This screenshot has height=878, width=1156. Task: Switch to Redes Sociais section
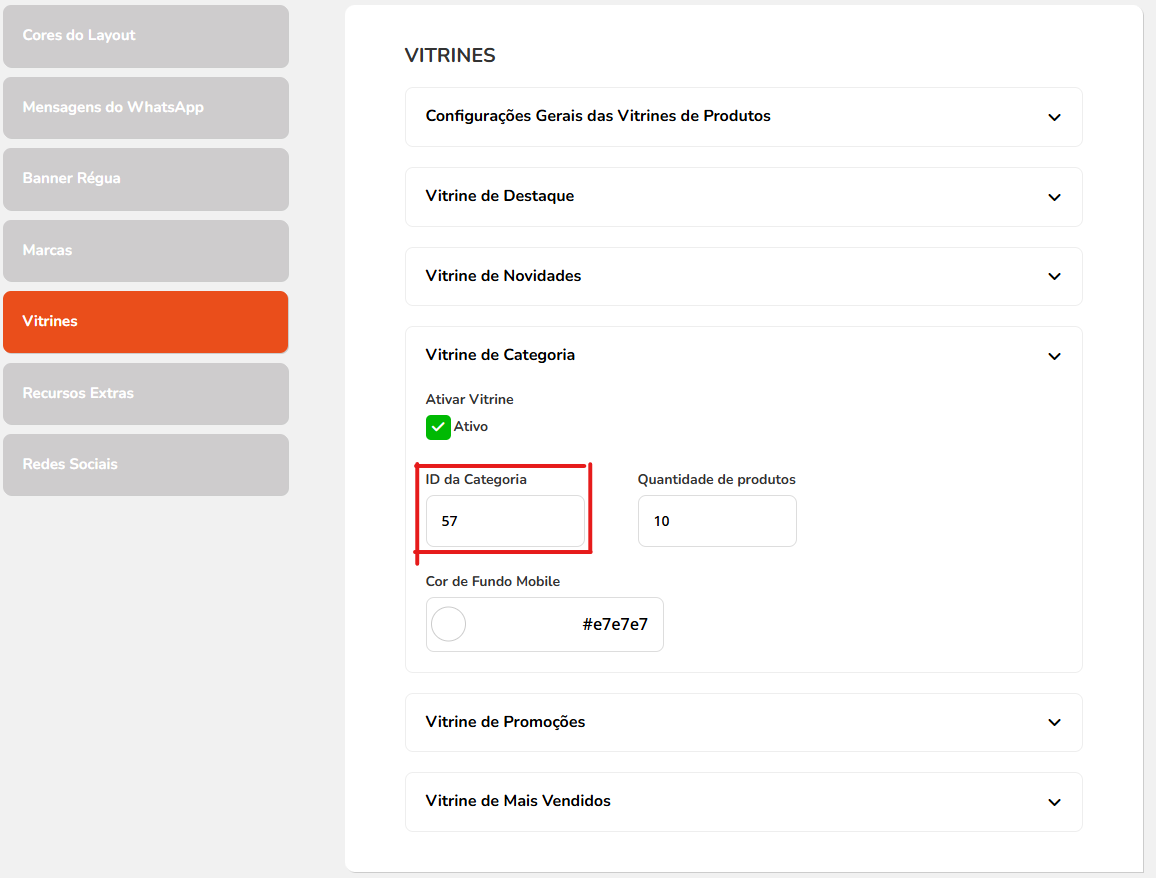point(146,464)
